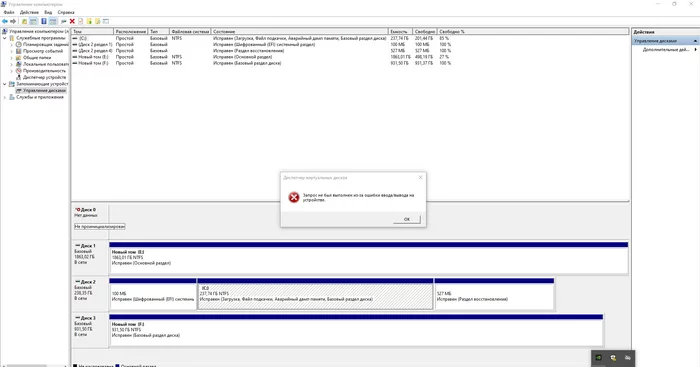Select the Диск 0 uninitialized disk icon
This screenshot has width=700, height=367.
pyautogui.click(x=78, y=209)
